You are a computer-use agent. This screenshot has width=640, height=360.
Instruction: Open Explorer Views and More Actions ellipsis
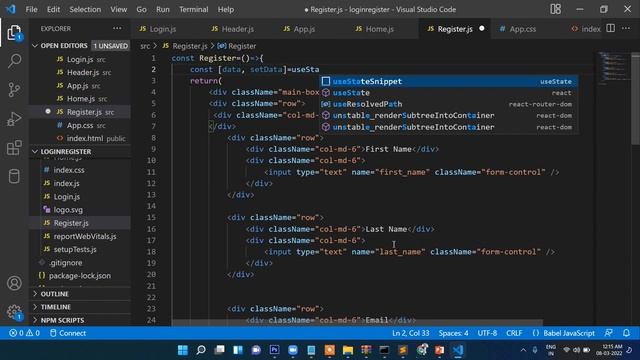117,28
